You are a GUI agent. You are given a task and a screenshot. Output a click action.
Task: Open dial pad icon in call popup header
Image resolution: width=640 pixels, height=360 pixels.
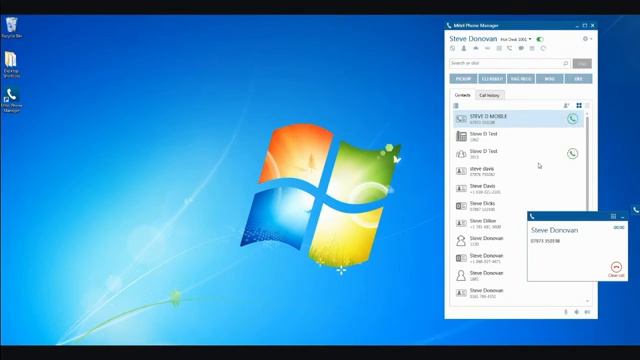[613, 216]
